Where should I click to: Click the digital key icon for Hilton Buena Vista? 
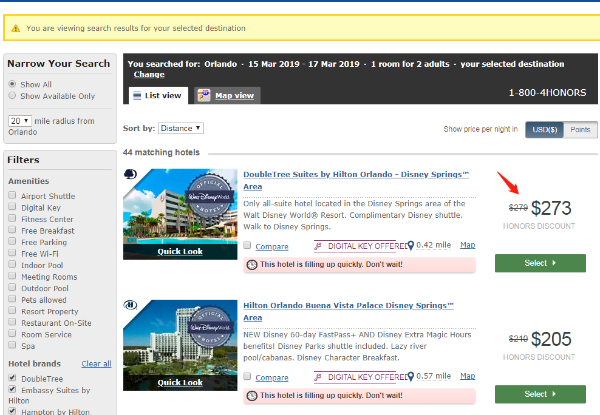coord(318,377)
